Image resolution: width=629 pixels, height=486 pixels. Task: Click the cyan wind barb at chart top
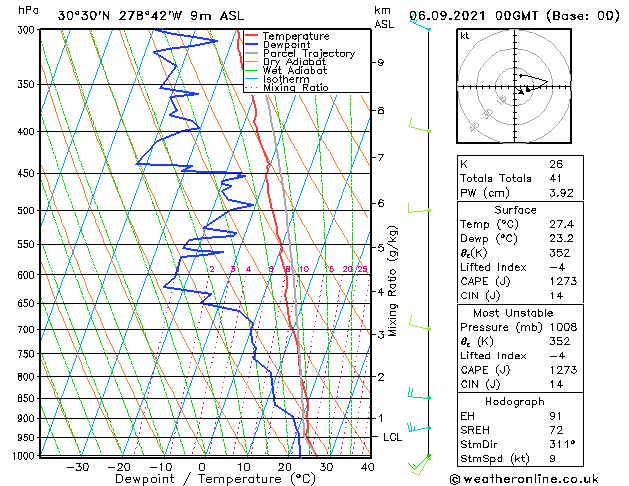pos(420,22)
